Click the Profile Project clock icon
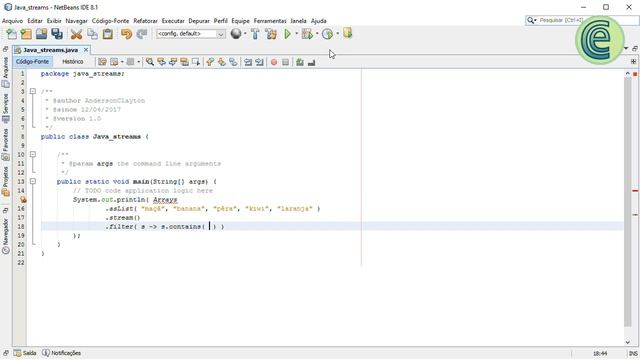Image resolution: width=640 pixels, height=360 pixels. pos(327,34)
